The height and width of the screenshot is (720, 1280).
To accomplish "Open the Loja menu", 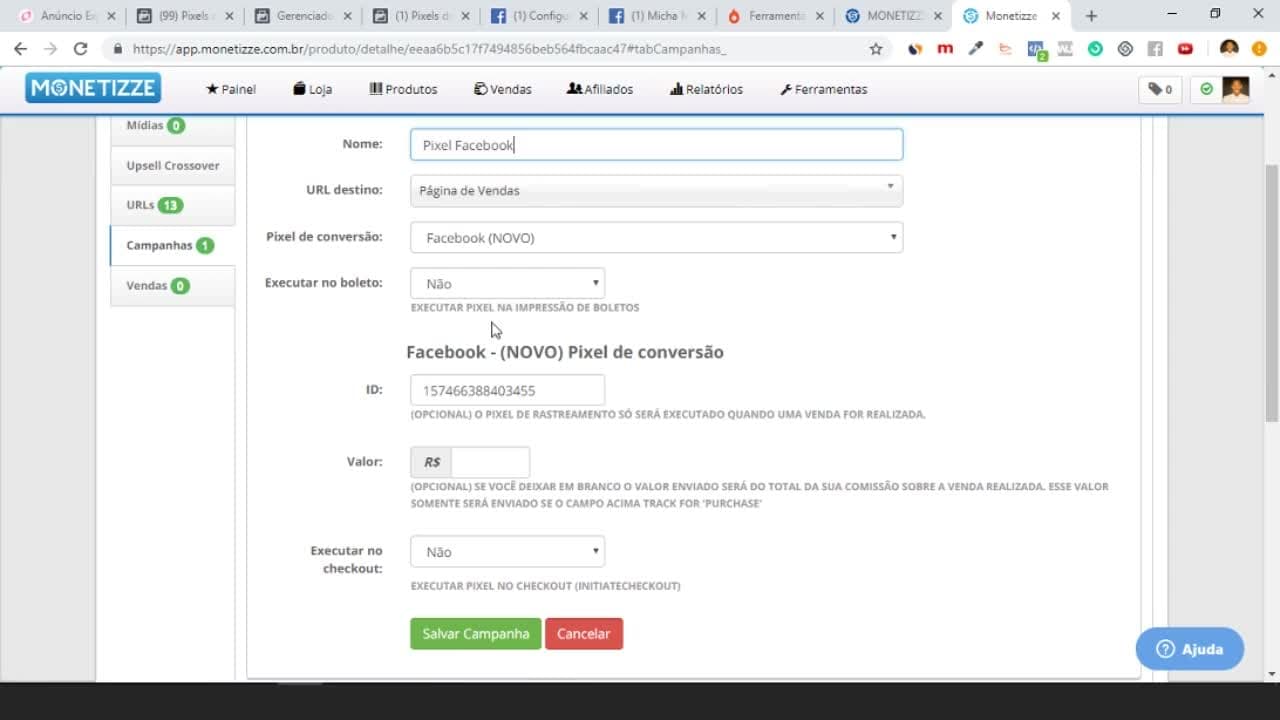I will (x=312, y=89).
